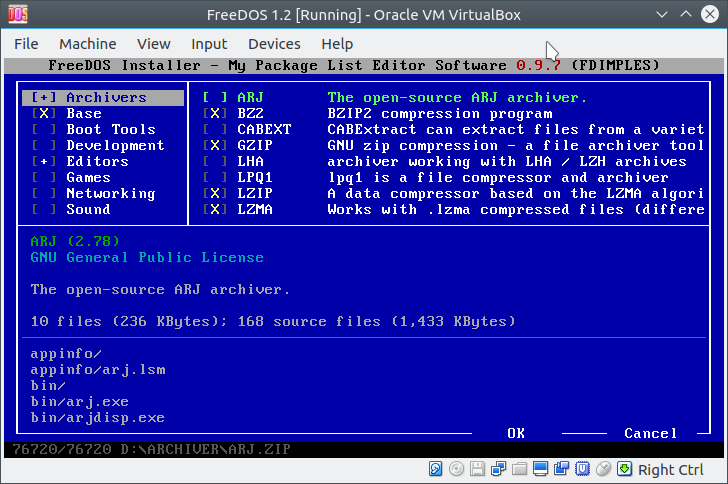Toggle the Archivers group marker

pos(44,97)
